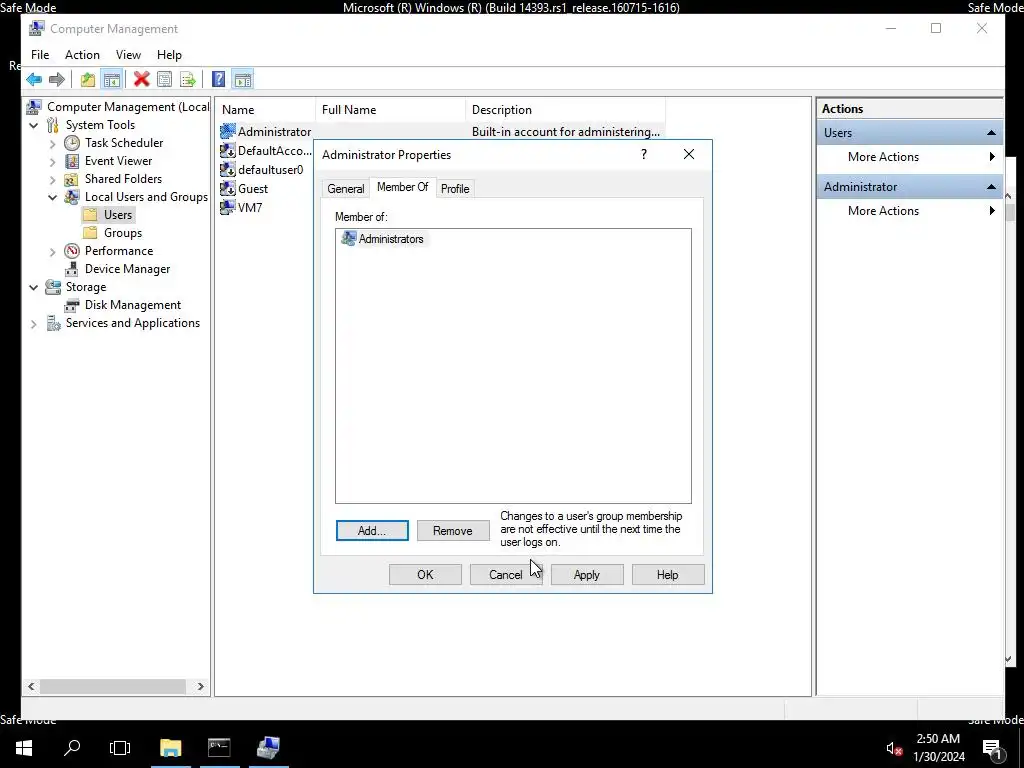Click the Forward arrow toolbar icon

[x=57, y=80]
